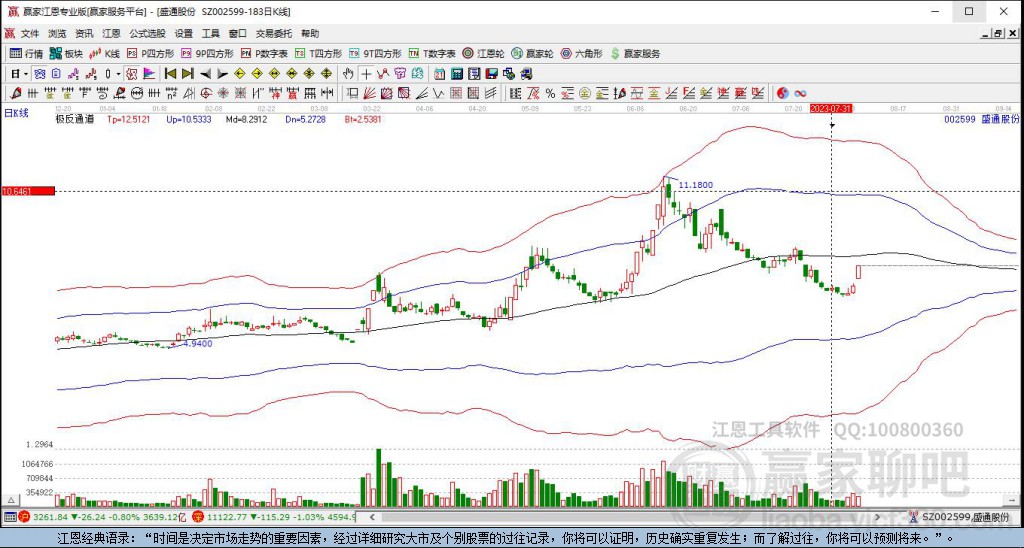The image size is (1024, 548).
Task: Open the 9T四方形 tool
Action: (375, 54)
